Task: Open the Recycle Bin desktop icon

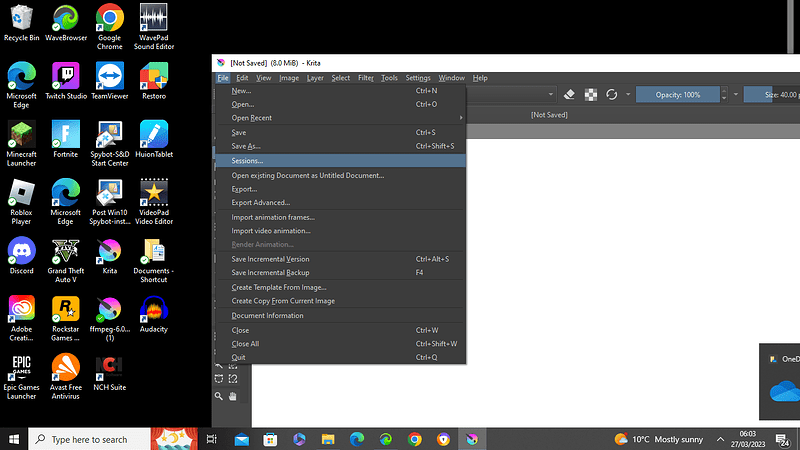Action: [21, 23]
